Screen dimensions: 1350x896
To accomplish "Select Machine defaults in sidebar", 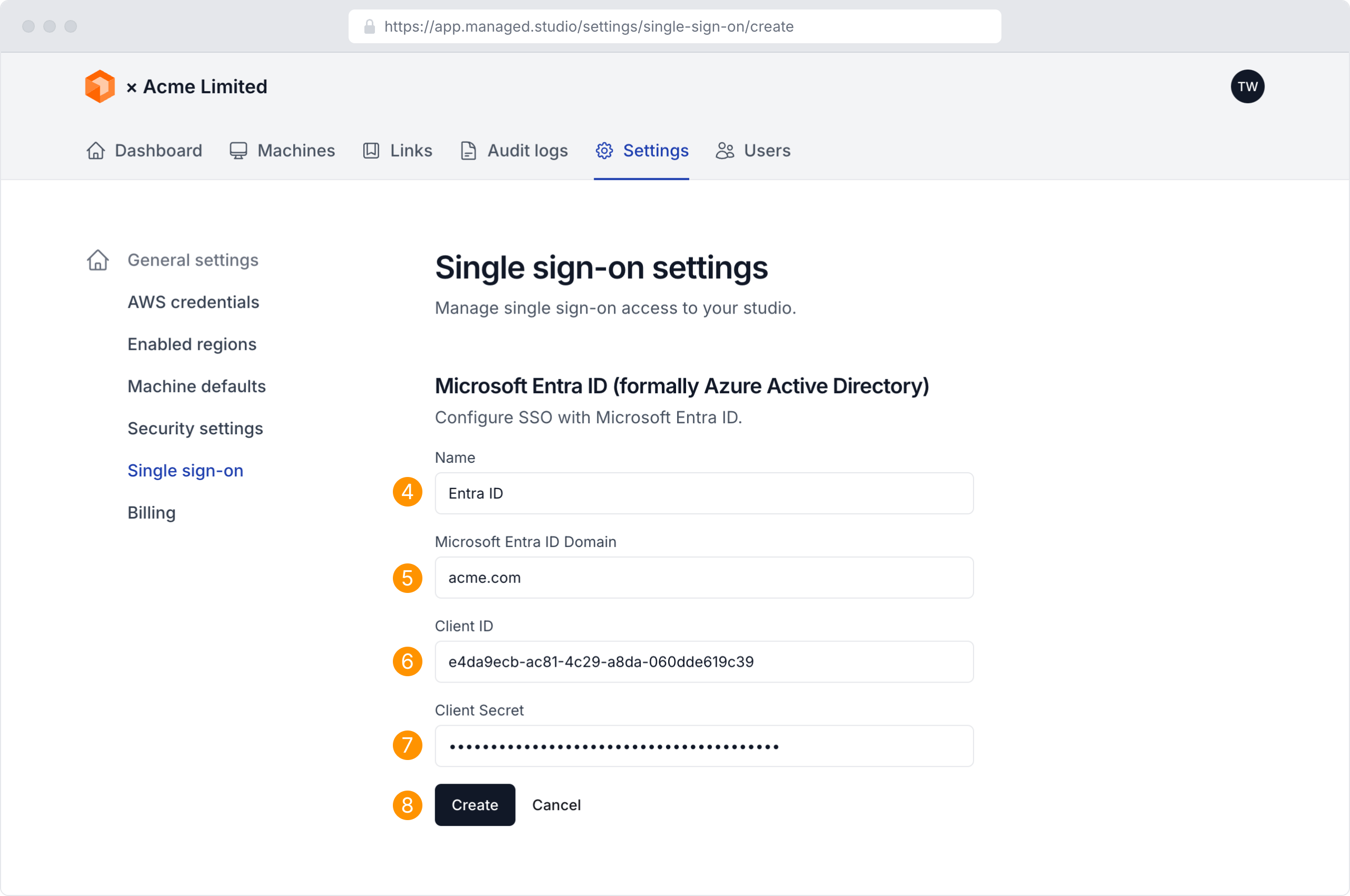I will (197, 386).
